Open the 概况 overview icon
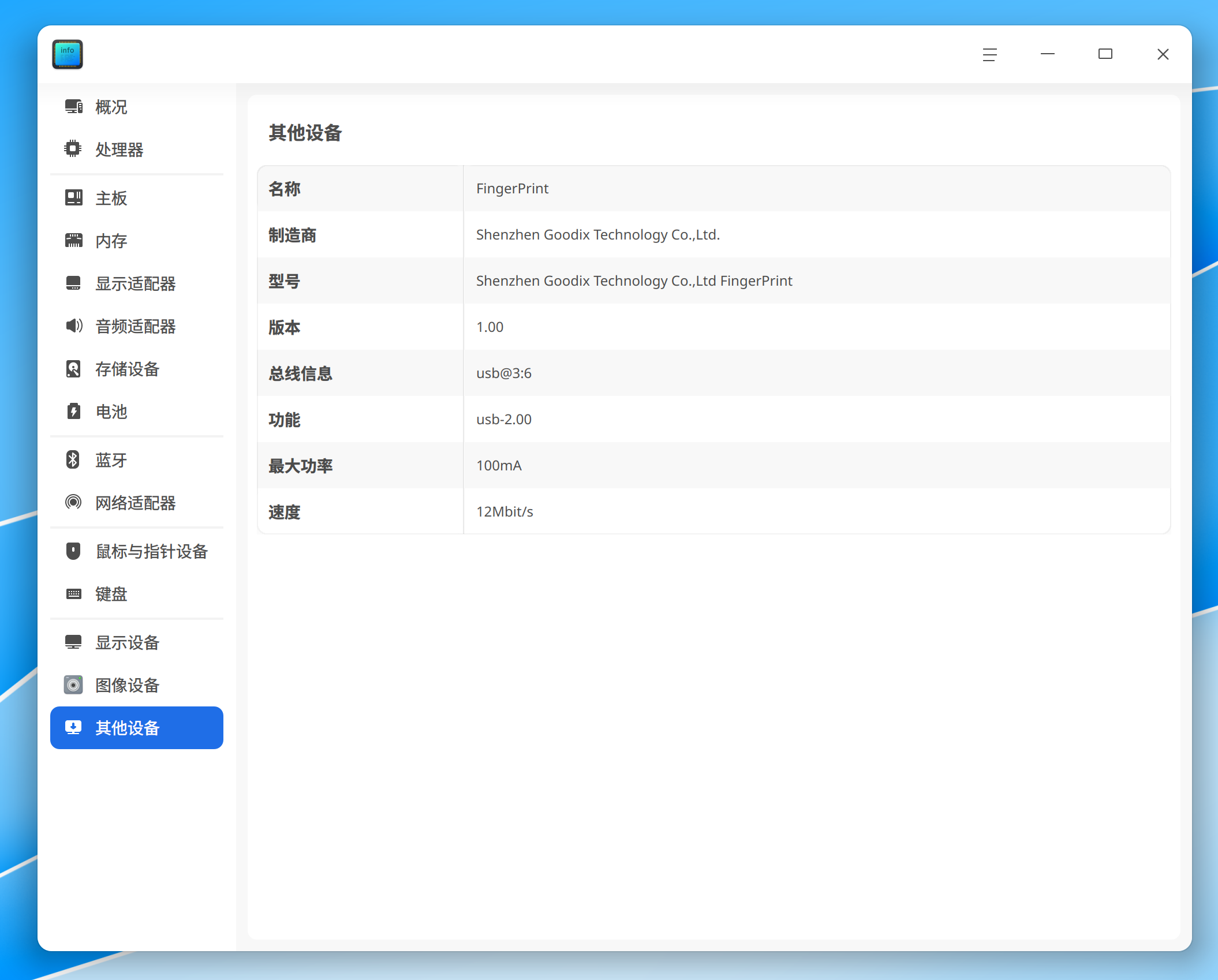The width and height of the screenshot is (1218, 980). pos(73,107)
